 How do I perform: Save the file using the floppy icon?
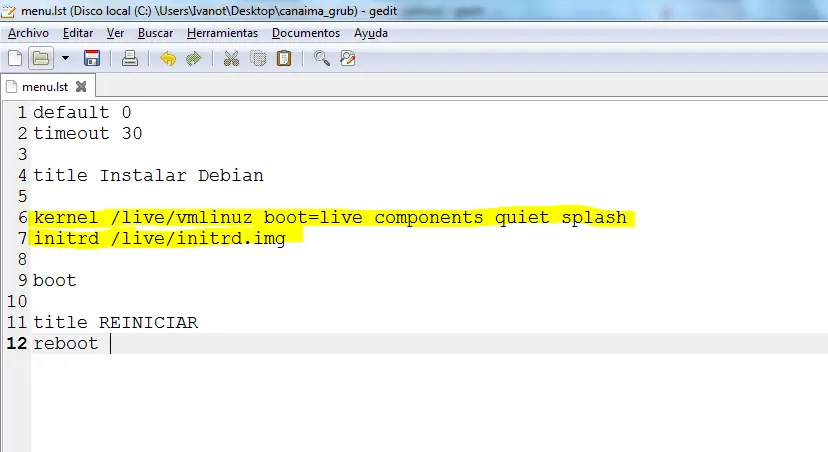(x=92, y=58)
